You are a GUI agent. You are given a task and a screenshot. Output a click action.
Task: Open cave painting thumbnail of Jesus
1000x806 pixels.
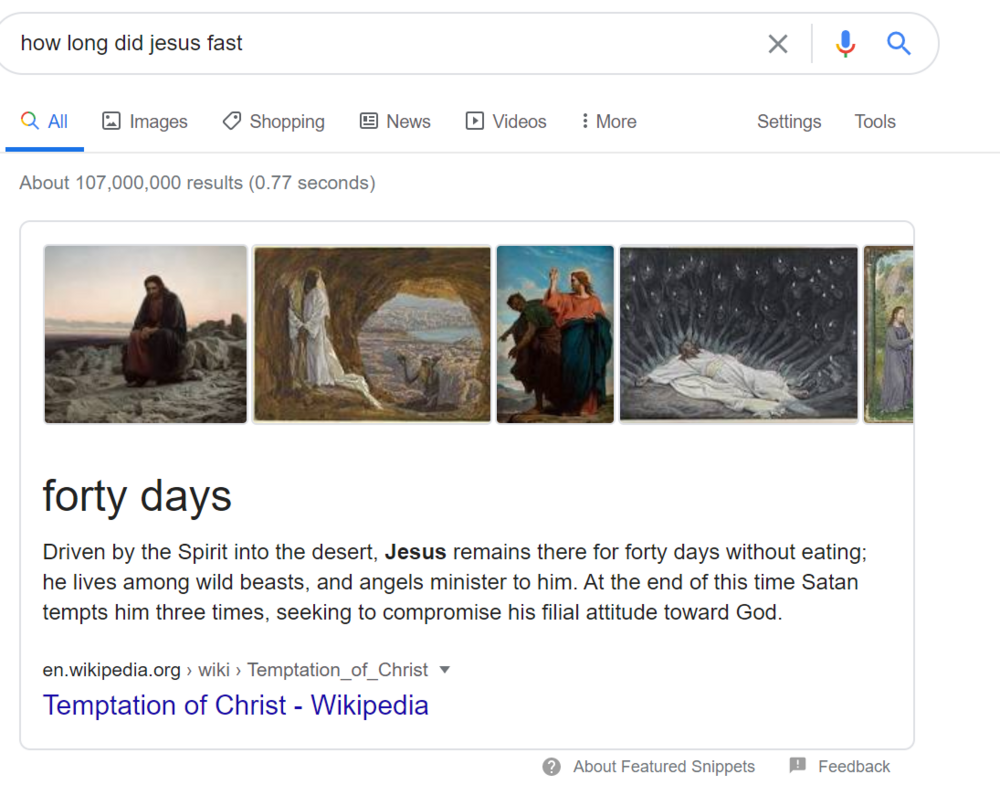point(372,334)
